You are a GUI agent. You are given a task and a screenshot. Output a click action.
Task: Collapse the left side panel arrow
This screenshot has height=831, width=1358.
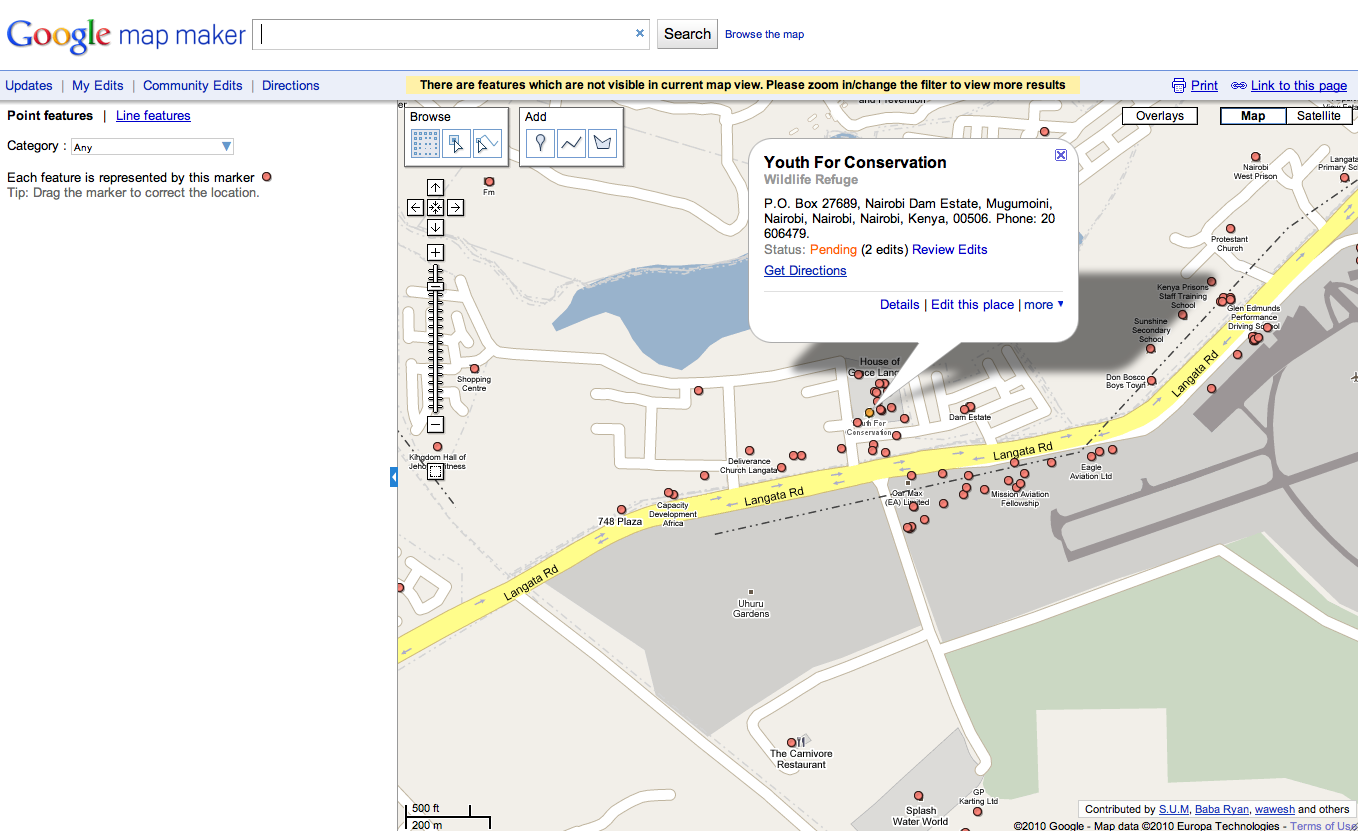coord(394,478)
